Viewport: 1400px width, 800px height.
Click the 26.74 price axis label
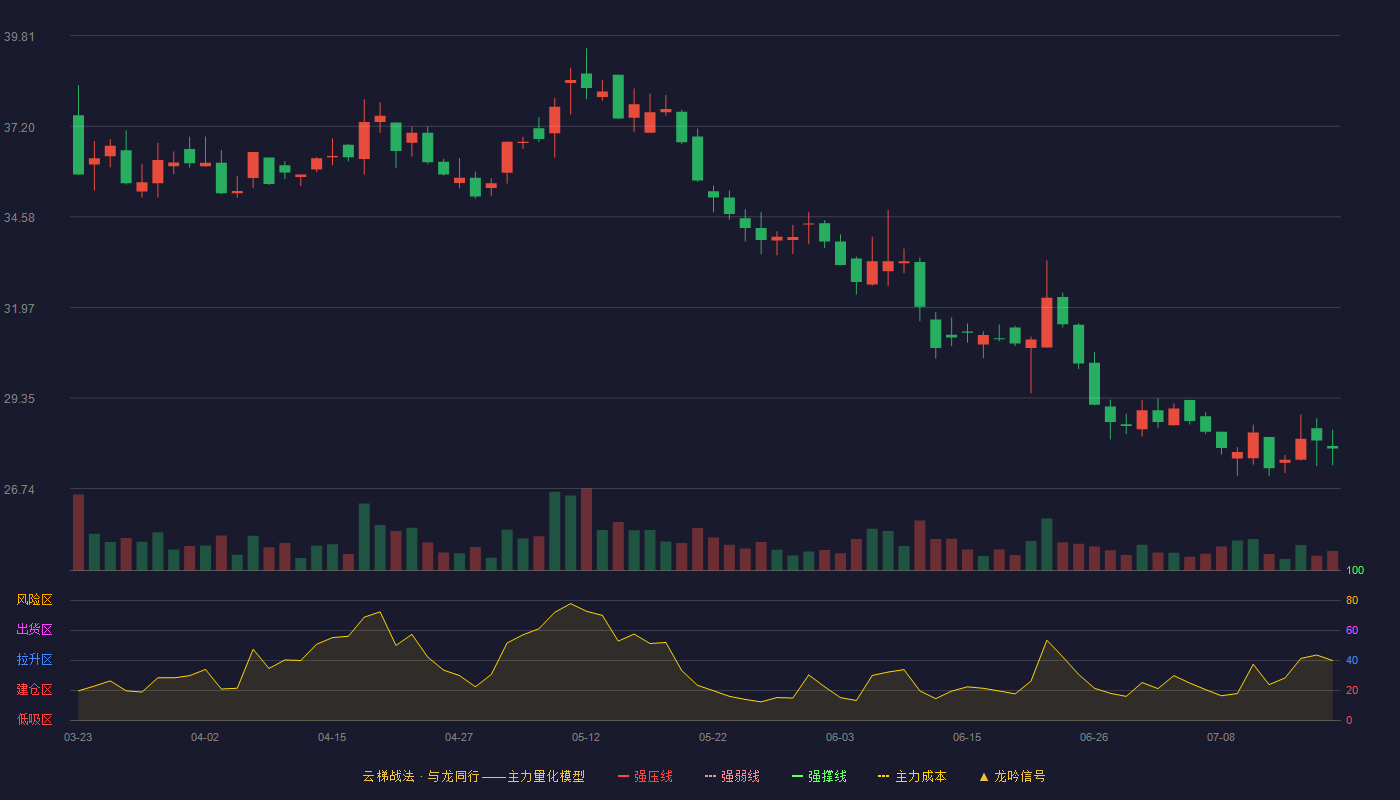[19, 489]
